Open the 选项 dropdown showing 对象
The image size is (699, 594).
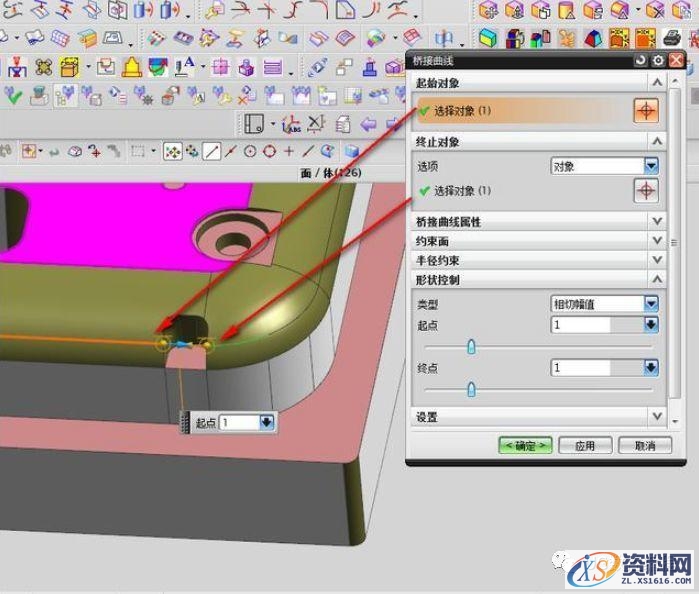[x=651, y=166]
